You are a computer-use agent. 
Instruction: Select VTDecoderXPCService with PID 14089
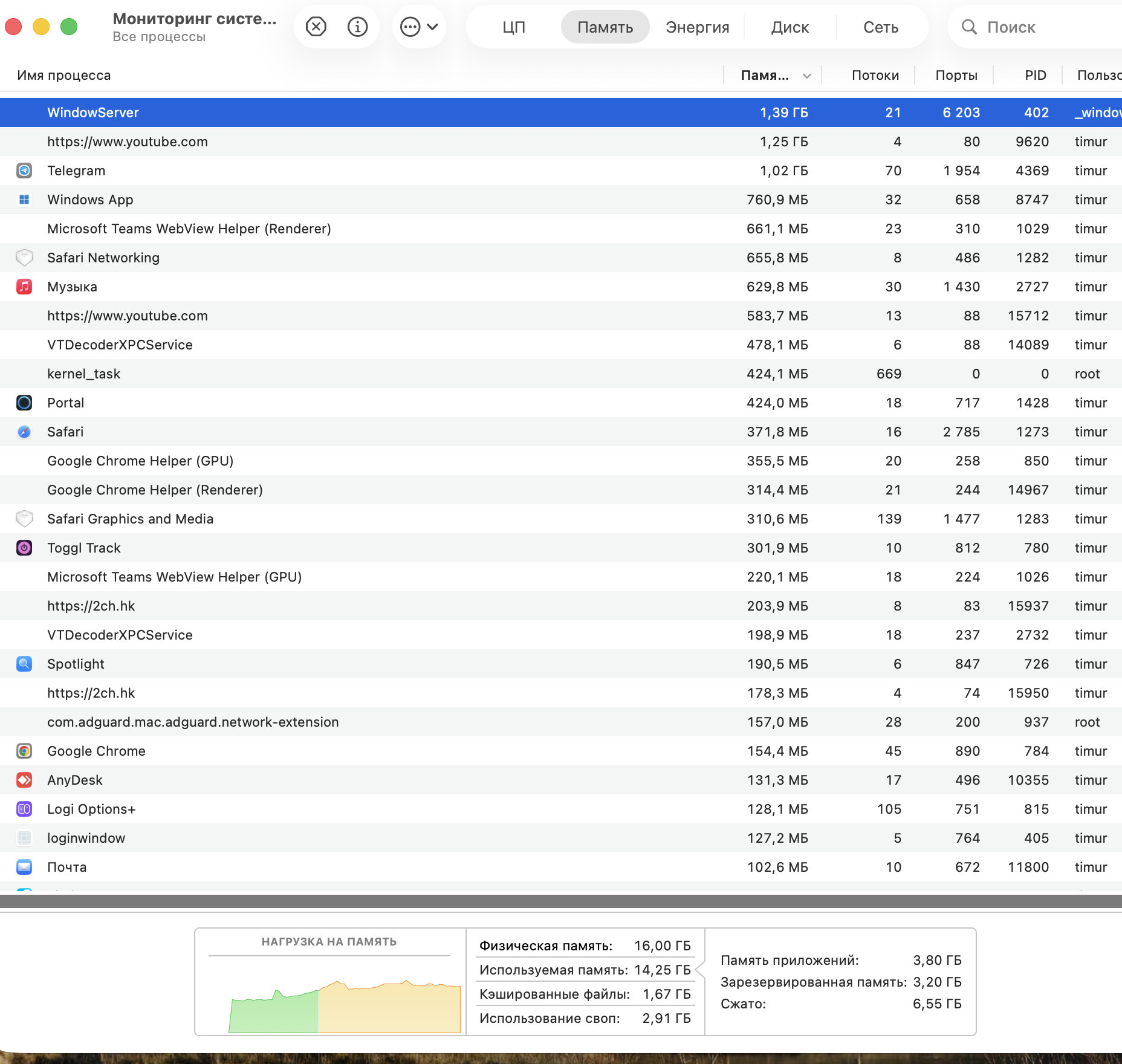pos(561,345)
